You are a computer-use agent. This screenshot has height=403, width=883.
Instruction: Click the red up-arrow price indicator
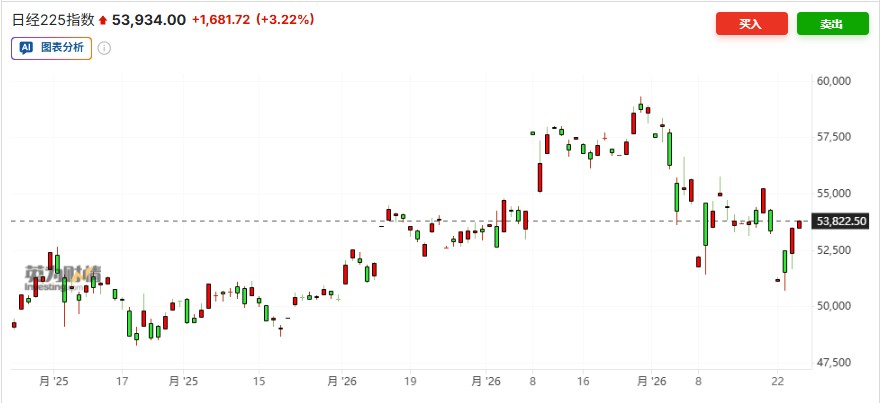click(x=102, y=20)
